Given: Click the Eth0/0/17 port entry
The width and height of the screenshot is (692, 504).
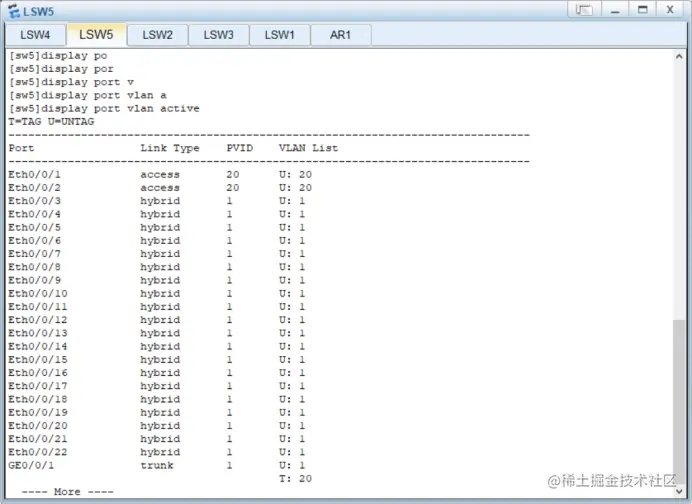Looking at the screenshot, I should 38,386.
